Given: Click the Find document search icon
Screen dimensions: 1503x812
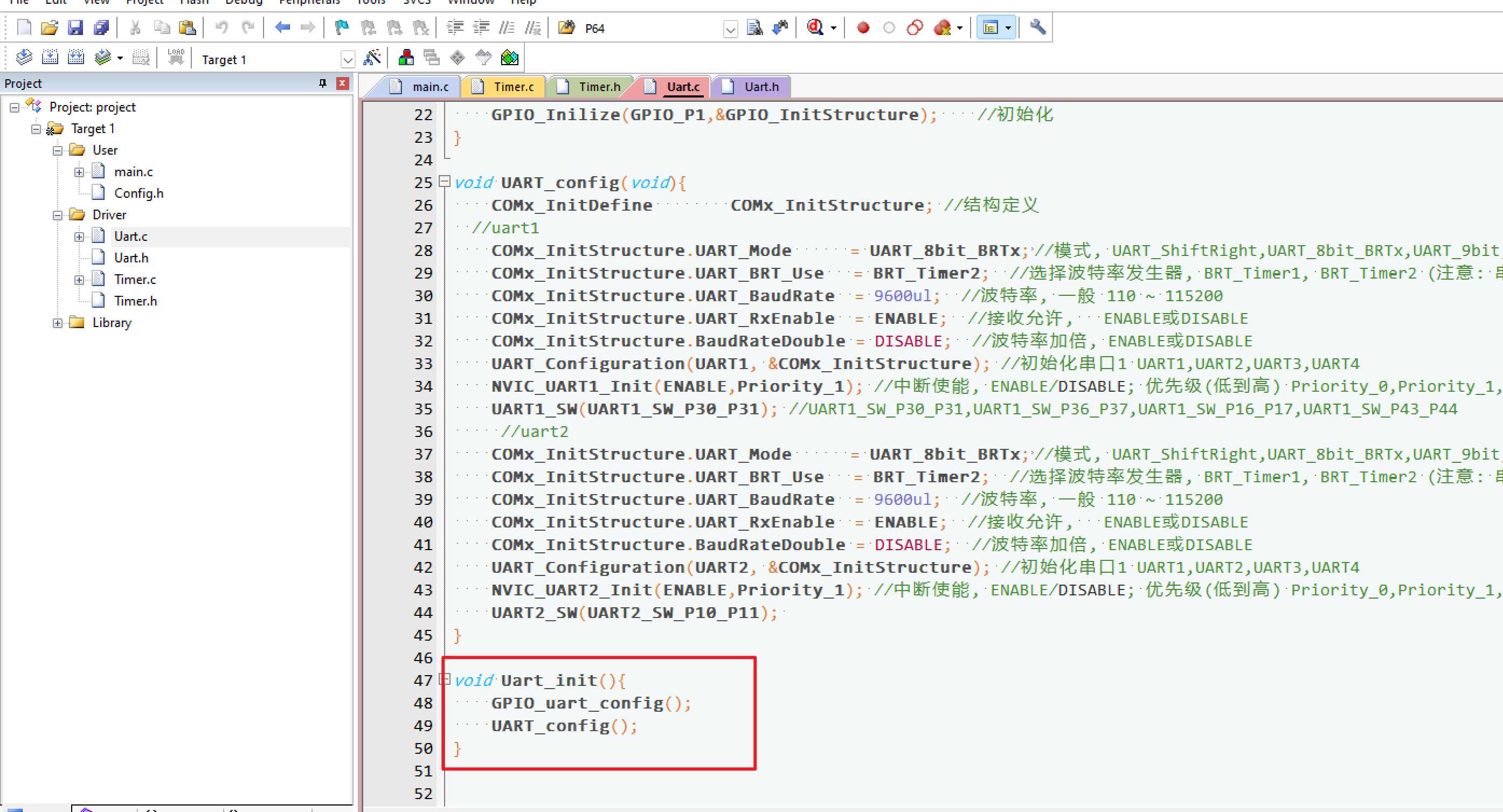Looking at the screenshot, I should coord(754,27).
